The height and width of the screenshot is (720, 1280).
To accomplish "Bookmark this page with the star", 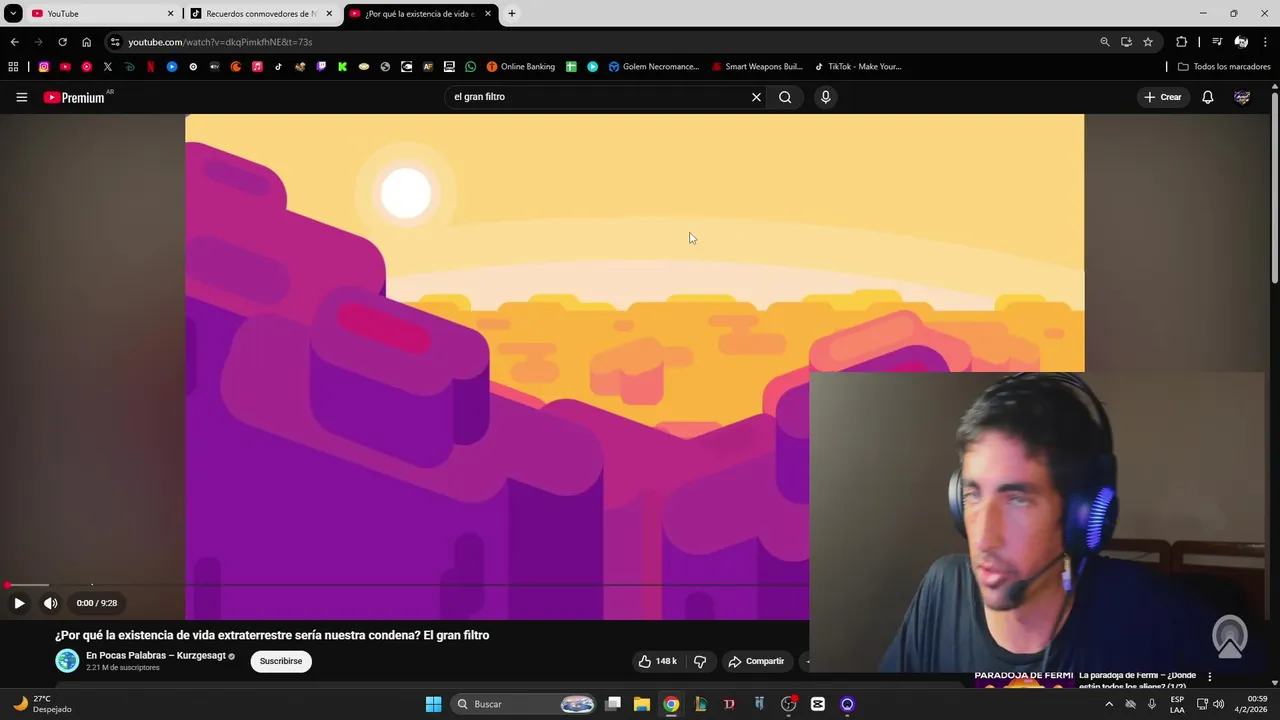I will [x=1148, y=42].
